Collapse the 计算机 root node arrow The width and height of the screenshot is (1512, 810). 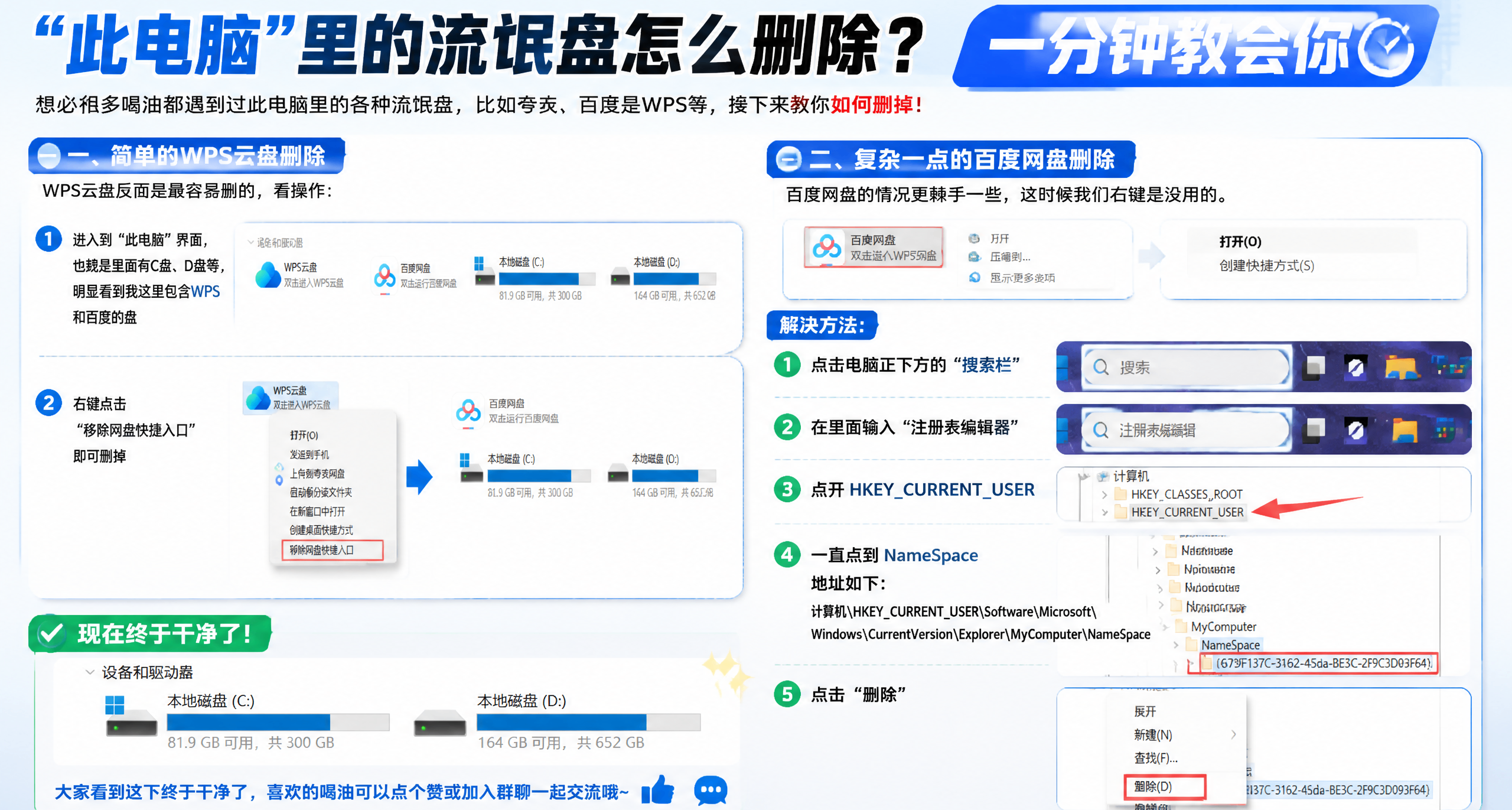(1083, 476)
